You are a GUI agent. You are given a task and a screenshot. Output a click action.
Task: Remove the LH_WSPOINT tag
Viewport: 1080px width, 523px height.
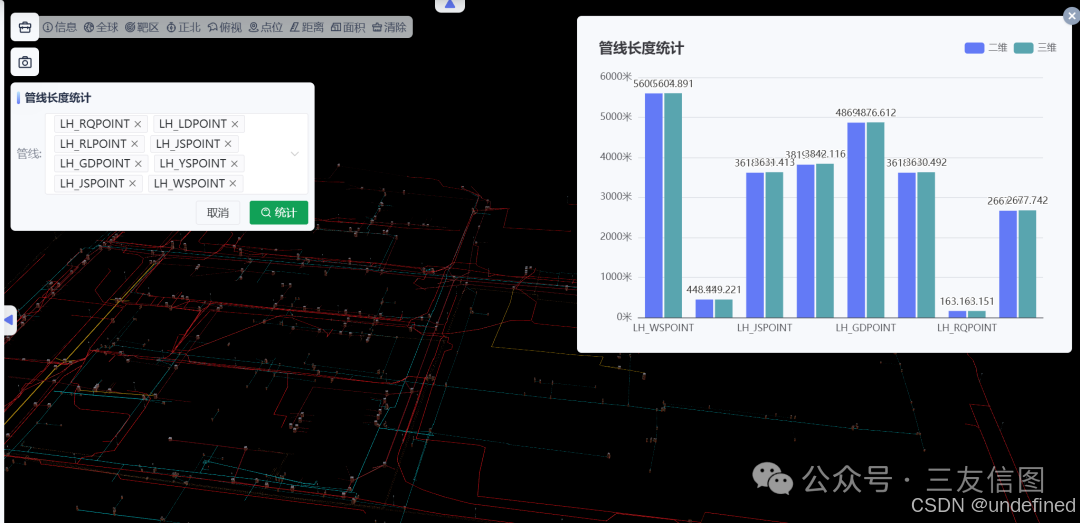[233, 184]
